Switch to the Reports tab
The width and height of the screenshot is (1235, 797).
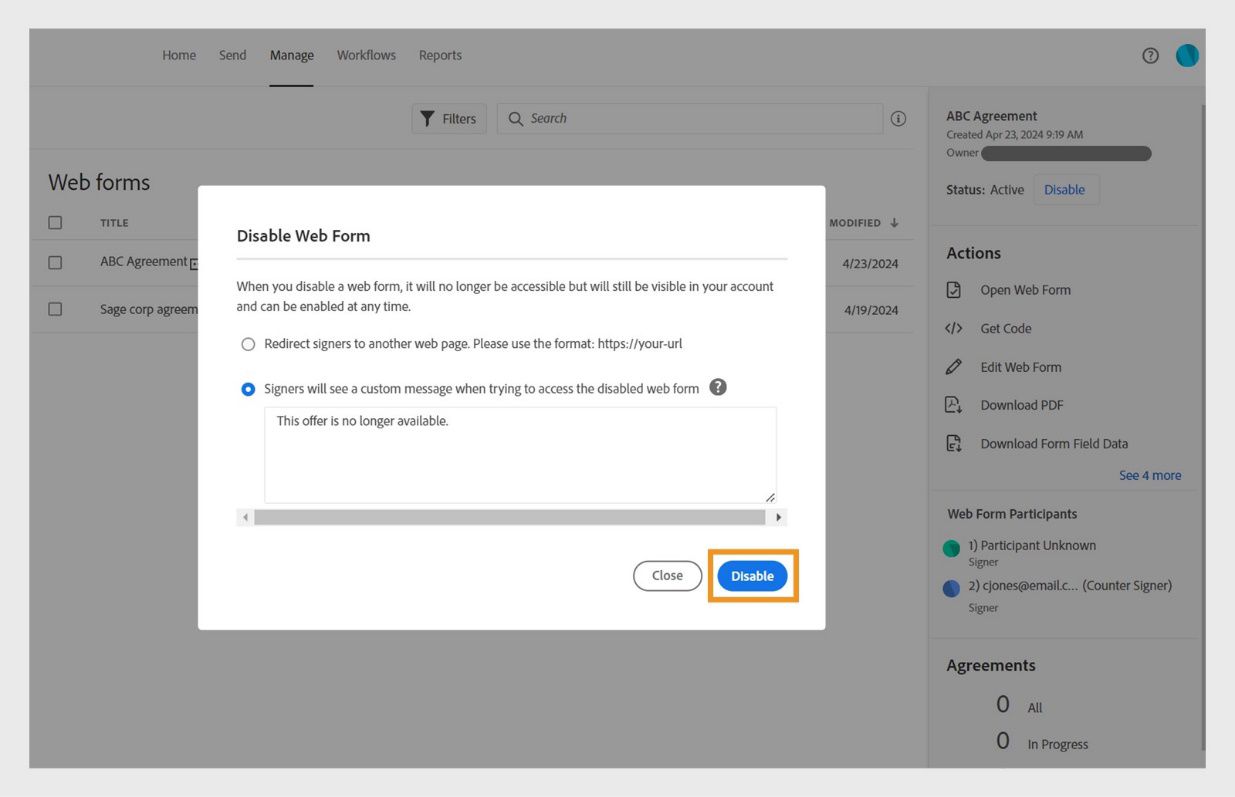(x=440, y=56)
